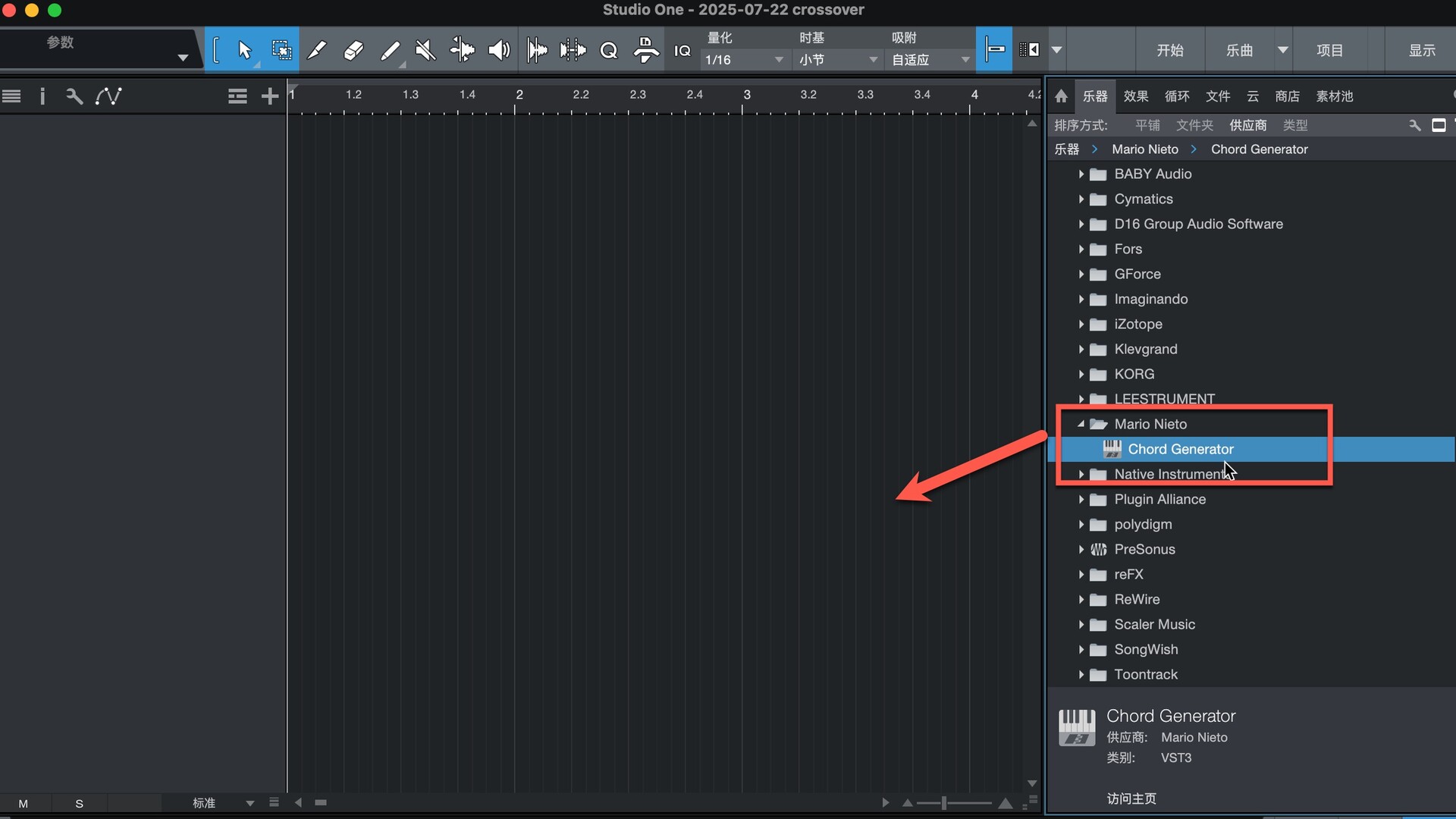
Task: Switch to the 效果 browser tab
Action: (x=1136, y=96)
